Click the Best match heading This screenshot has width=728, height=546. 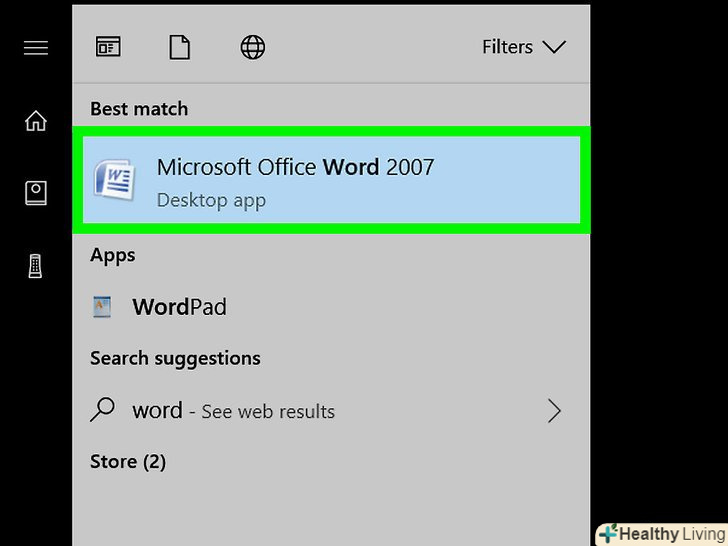[x=139, y=109]
